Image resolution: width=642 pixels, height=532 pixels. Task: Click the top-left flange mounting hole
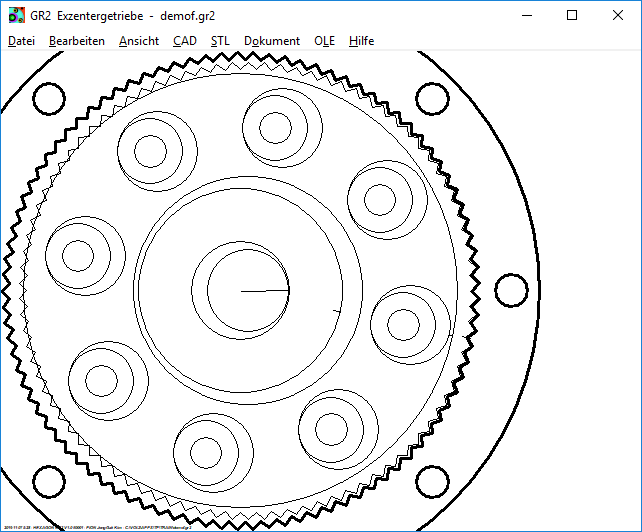49,98
